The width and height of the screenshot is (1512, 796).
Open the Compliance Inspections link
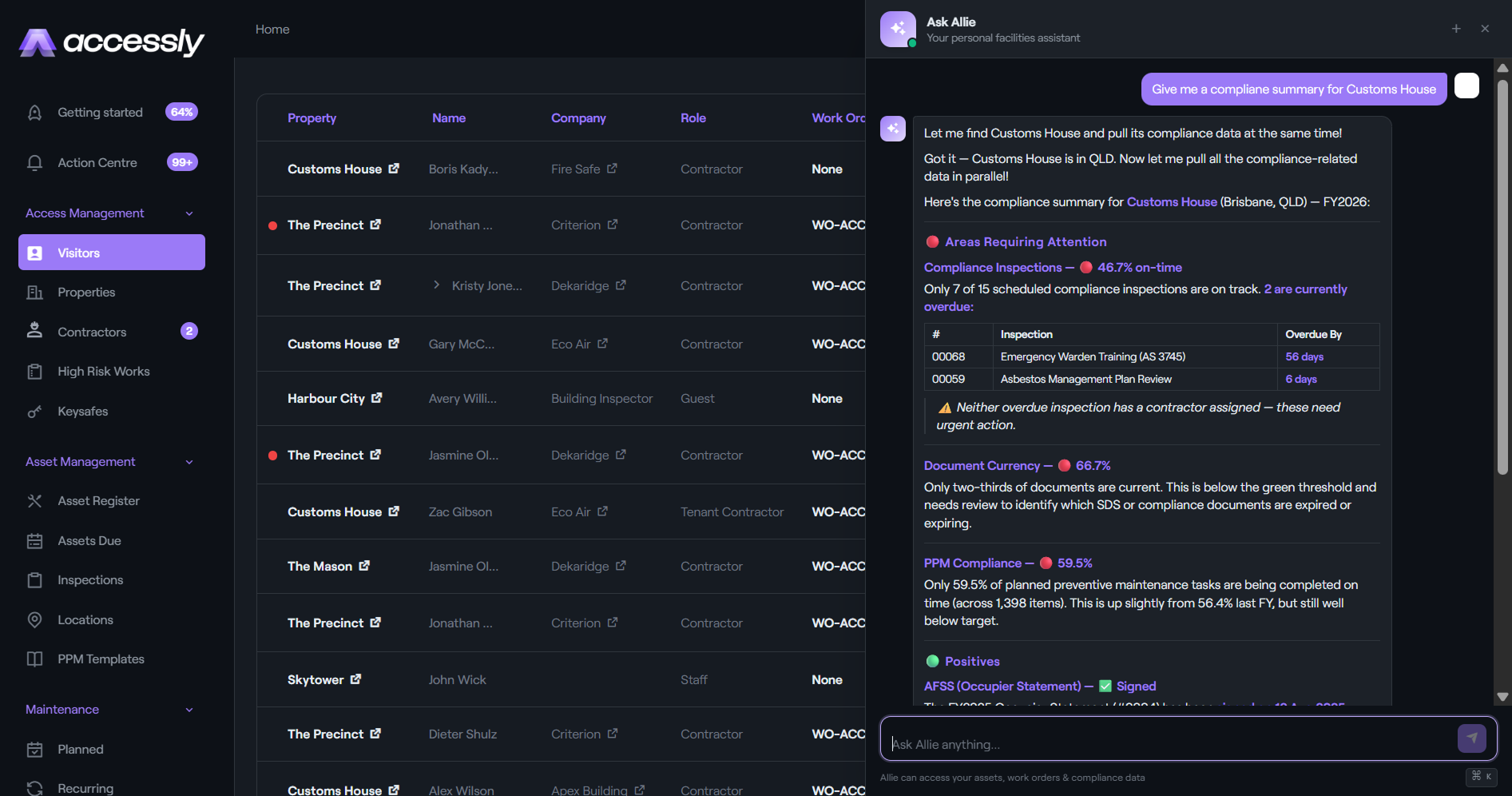(x=993, y=268)
